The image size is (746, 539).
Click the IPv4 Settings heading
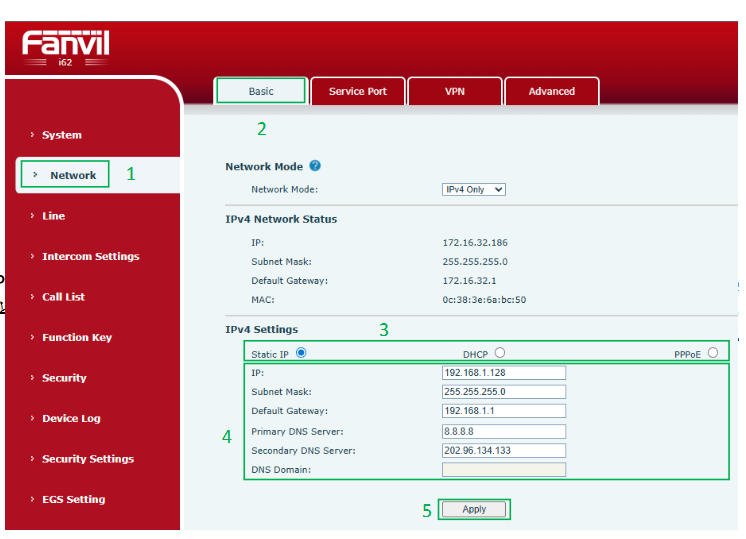pyautogui.click(x=262, y=329)
